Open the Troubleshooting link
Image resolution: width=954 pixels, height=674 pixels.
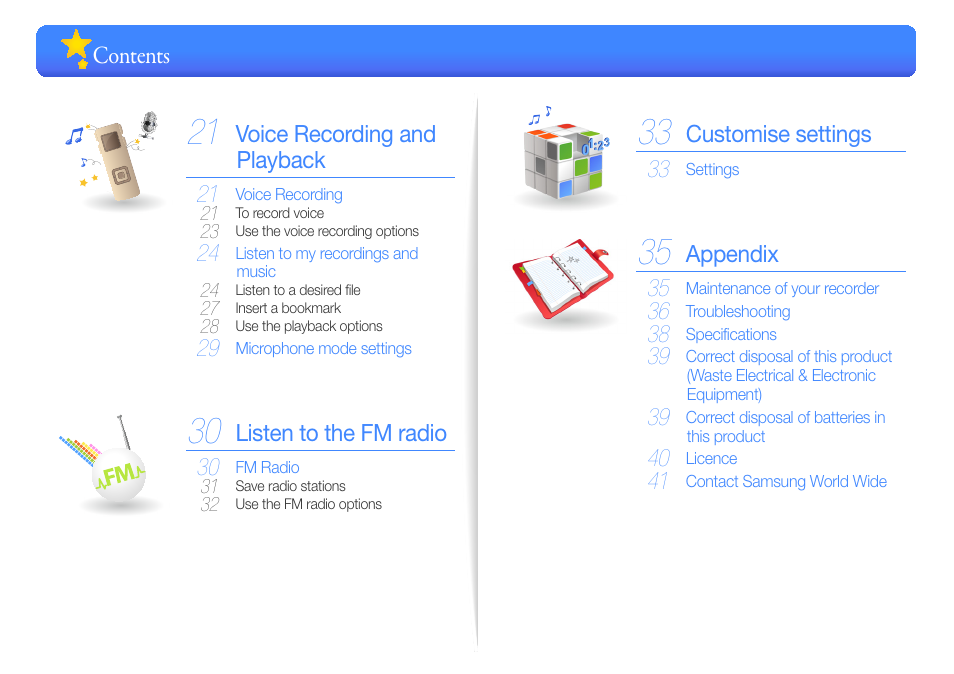coord(738,311)
